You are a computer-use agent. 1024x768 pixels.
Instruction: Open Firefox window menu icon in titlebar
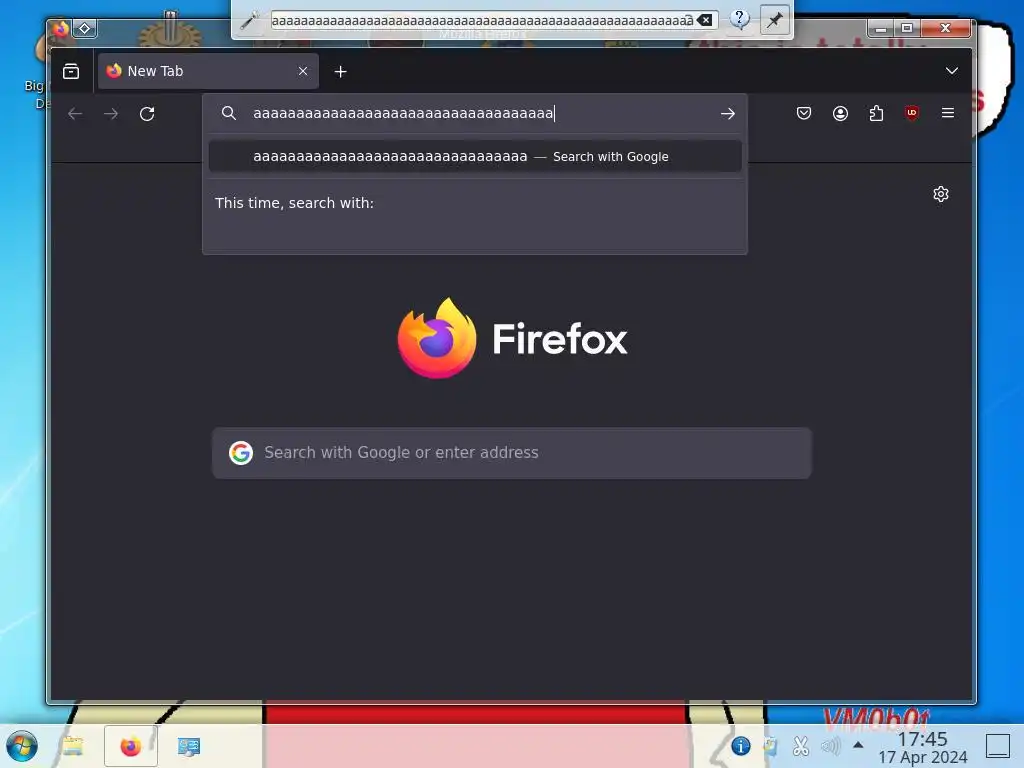pos(61,28)
